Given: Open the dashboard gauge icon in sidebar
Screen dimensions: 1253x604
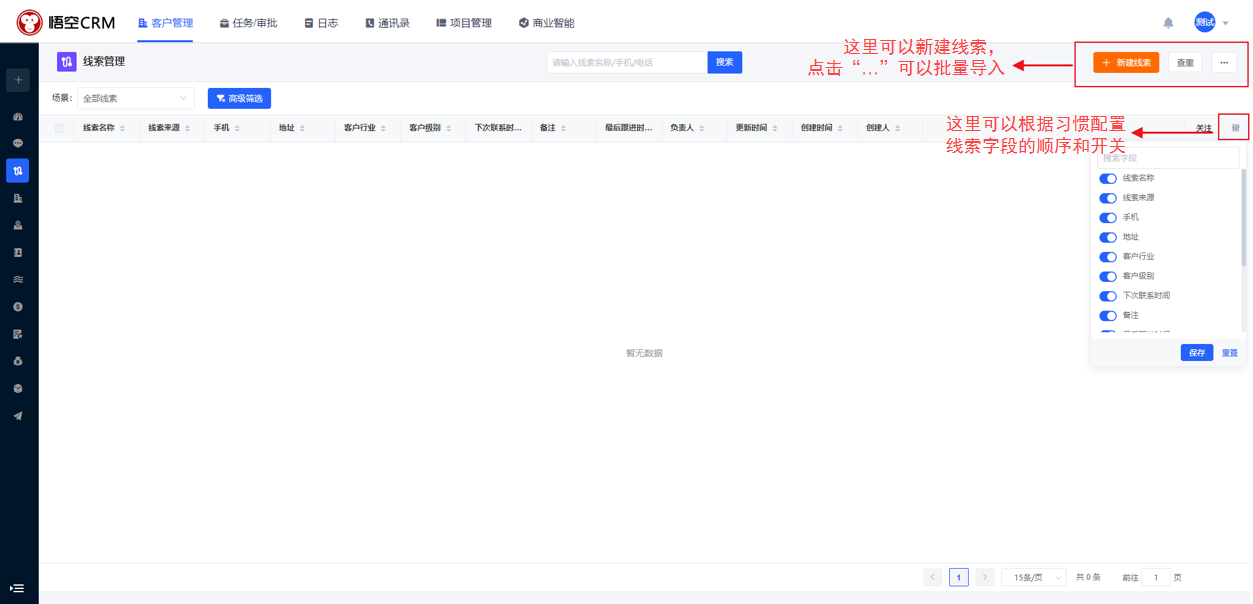Looking at the screenshot, I should pyautogui.click(x=18, y=117).
